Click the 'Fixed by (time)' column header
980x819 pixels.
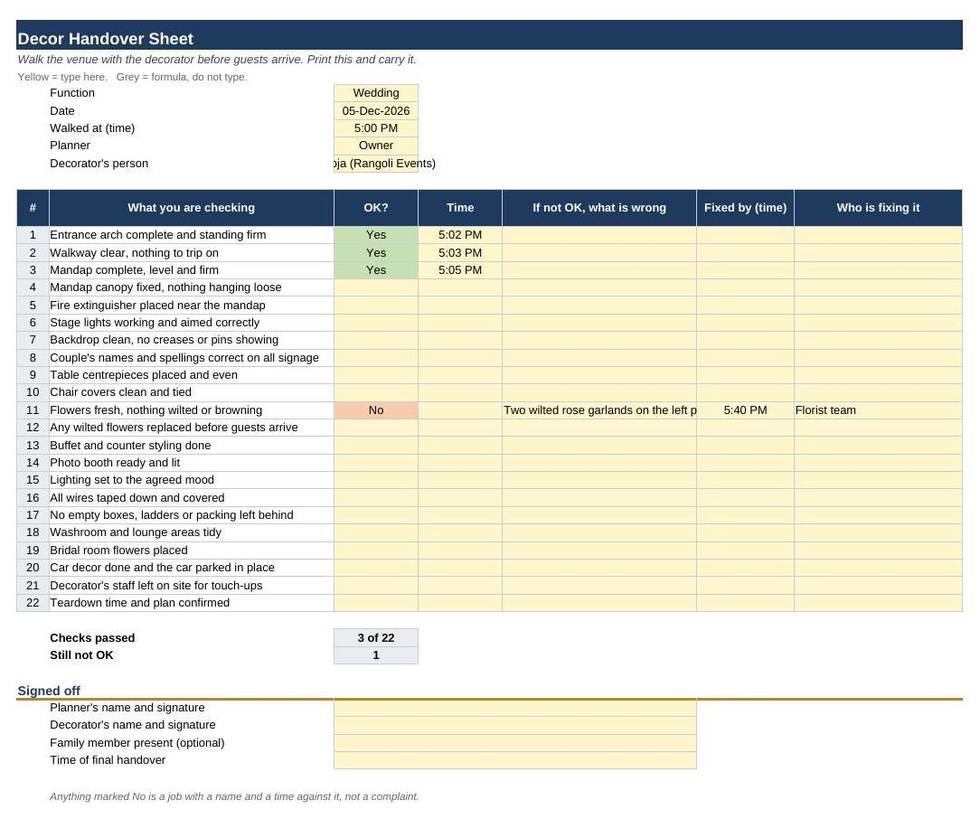pyautogui.click(x=745, y=208)
